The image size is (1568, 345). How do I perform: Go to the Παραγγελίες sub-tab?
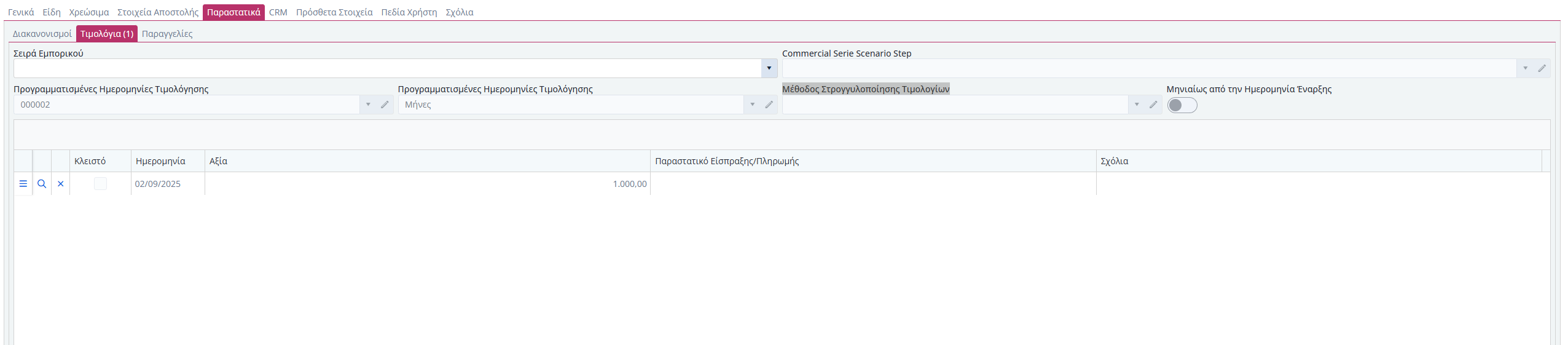(167, 34)
